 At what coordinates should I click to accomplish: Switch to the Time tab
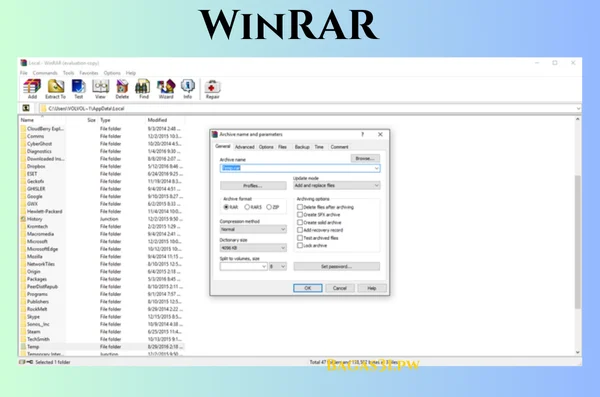pos(319,147)
